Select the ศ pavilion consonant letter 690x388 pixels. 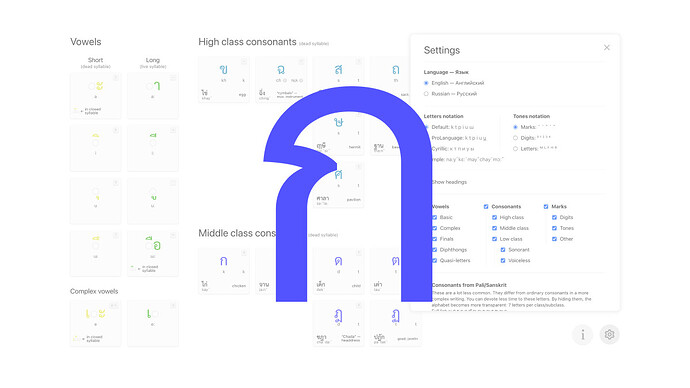point(338,175)
